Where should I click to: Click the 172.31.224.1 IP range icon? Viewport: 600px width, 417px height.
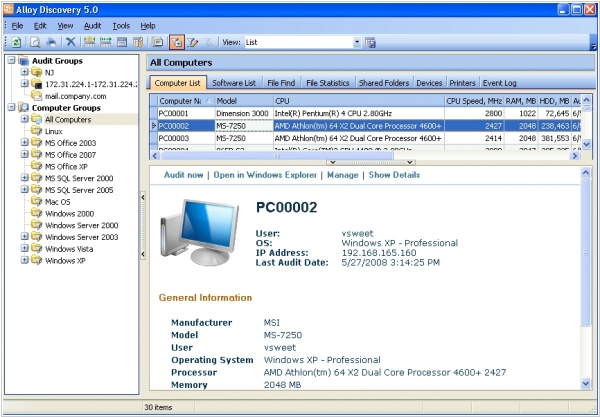coord(37,84)
